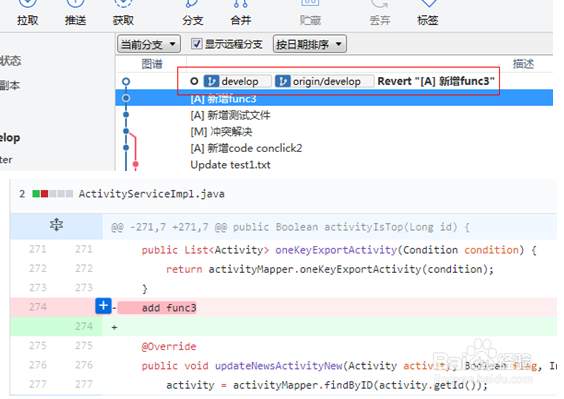The image size is (564, 399).
Task: Select the master branch in the sidebar
Action: pyautogui.click(x=6, y=159)
